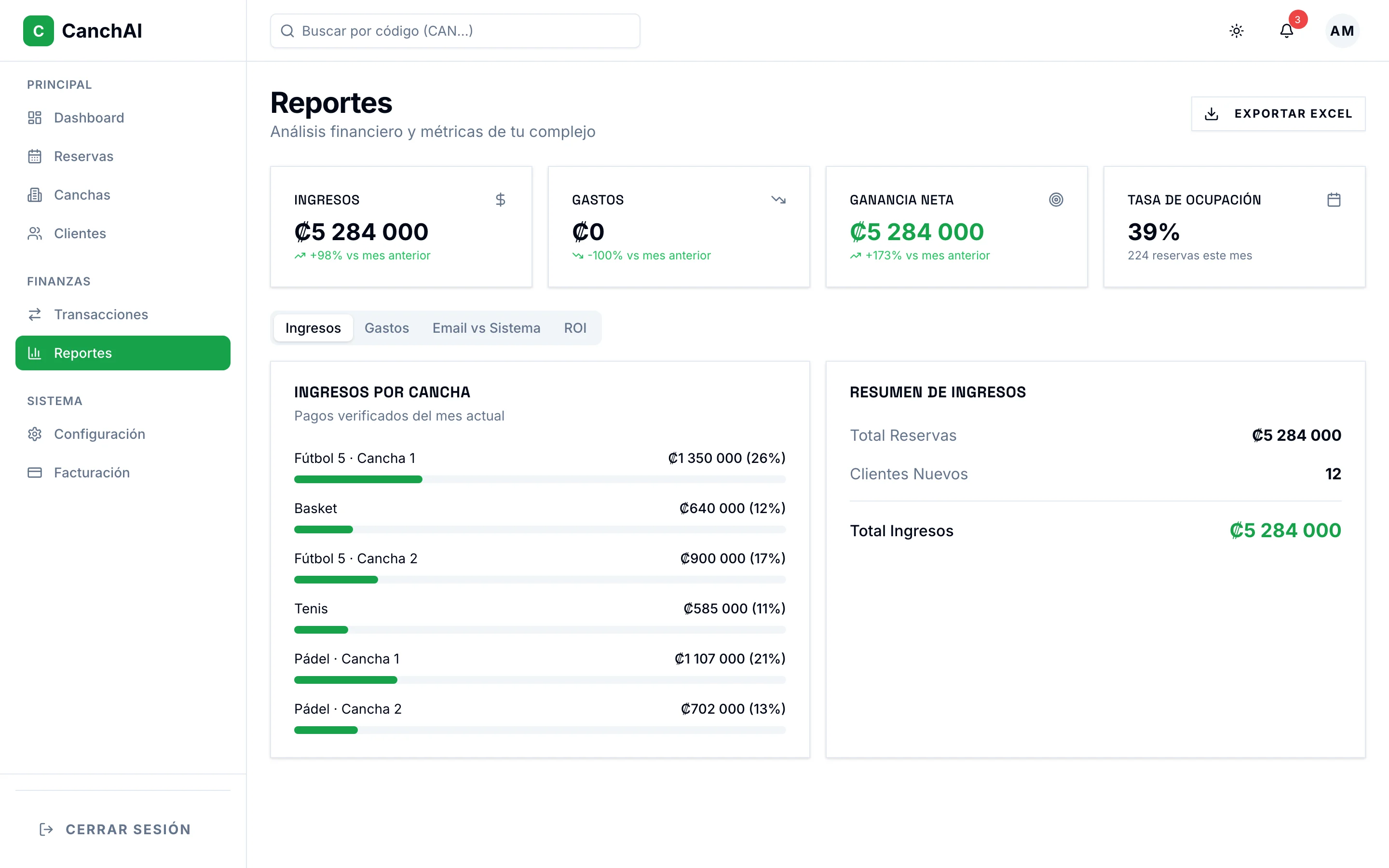1389x868 pixels.
Task: Click the download icon on Exportar Excel
Action: pyautogui.click(x=1211, y=114)
